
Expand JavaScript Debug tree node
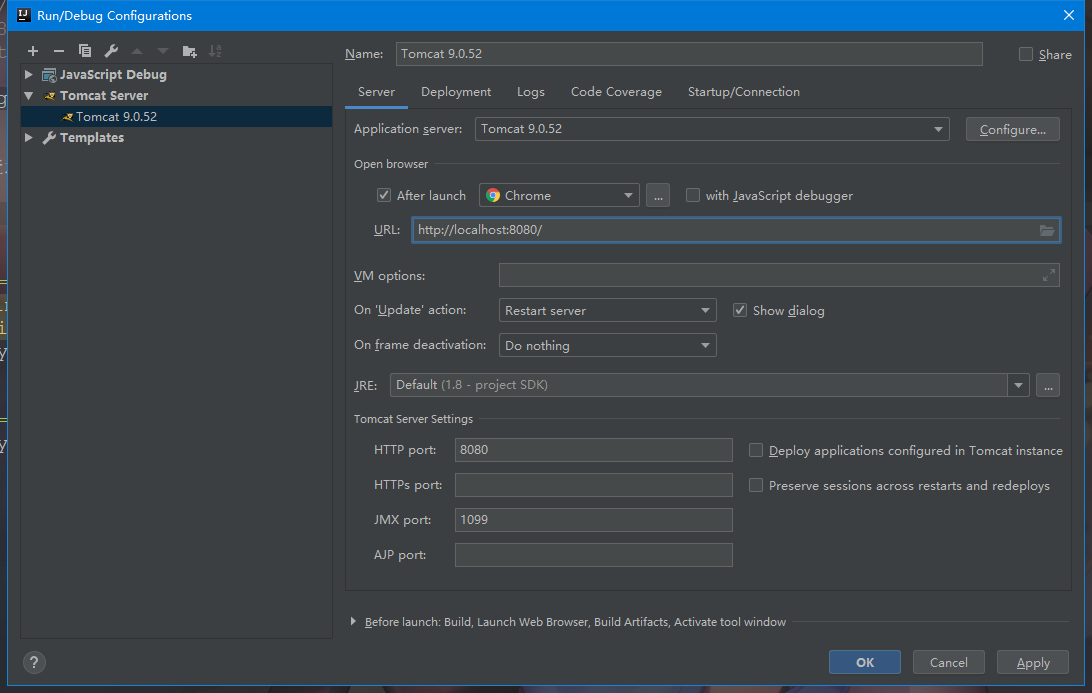[x=29, y=75]
